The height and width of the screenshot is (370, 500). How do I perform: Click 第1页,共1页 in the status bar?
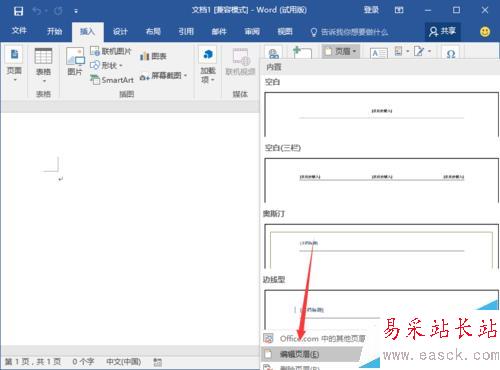tap(33, 362)
